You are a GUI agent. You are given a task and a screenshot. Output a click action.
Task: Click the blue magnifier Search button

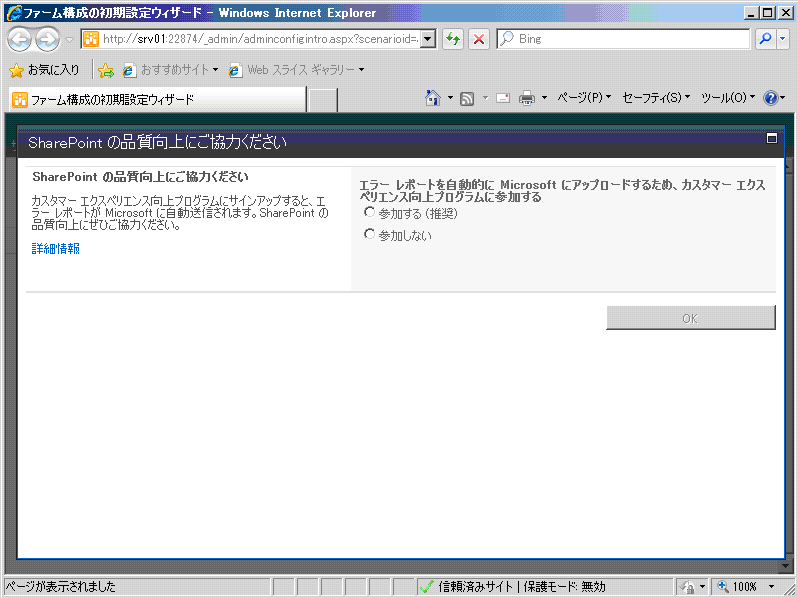(765, 39)
